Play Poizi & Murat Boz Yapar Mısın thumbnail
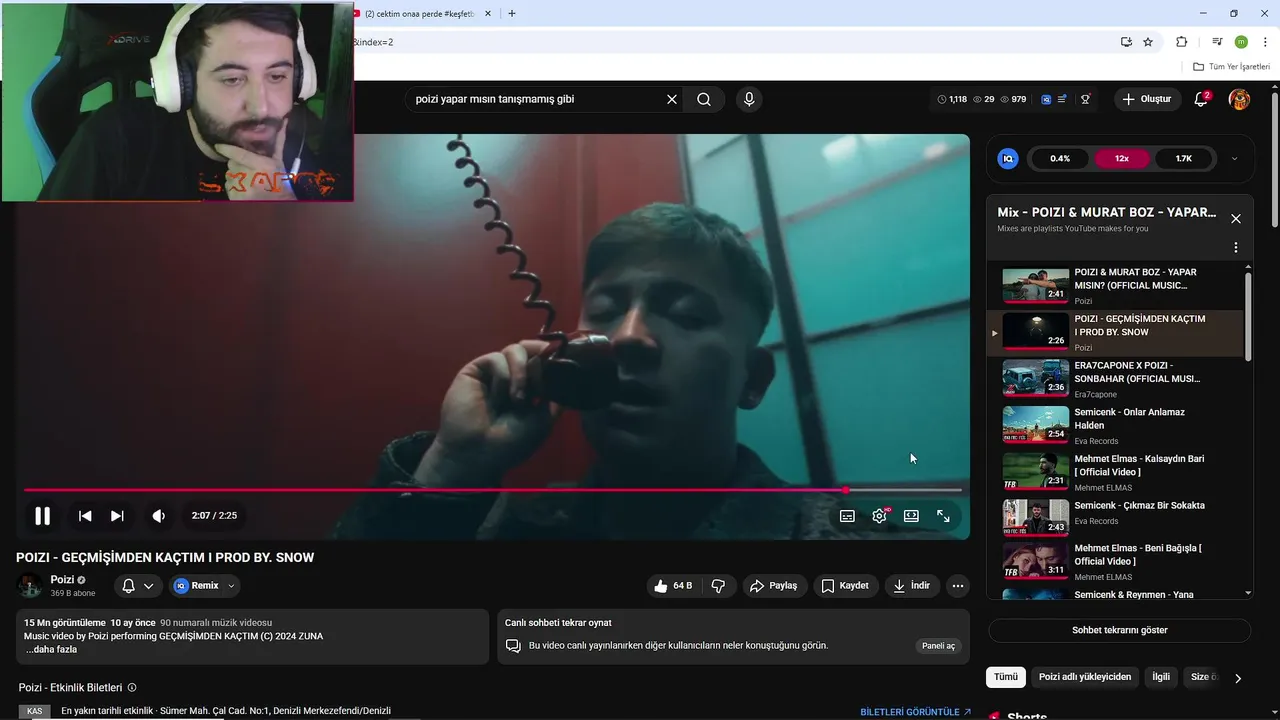The height and width of the screenshot is (720, 1280). pyautogui.click(x=1036, y=285)
